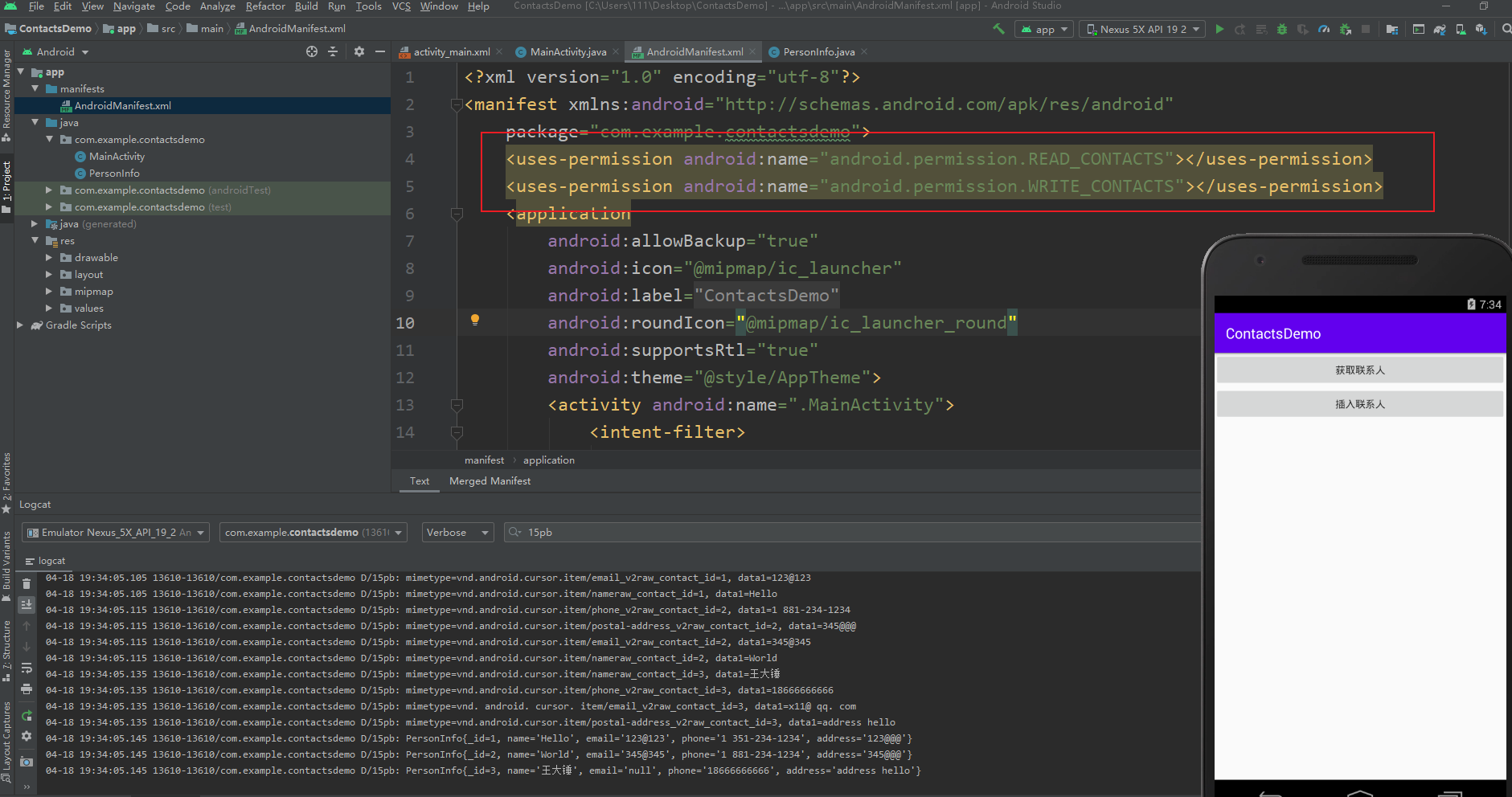Click the green Run app button
The height and width of the screenshot is (797, 1512).
[1219, 29]
